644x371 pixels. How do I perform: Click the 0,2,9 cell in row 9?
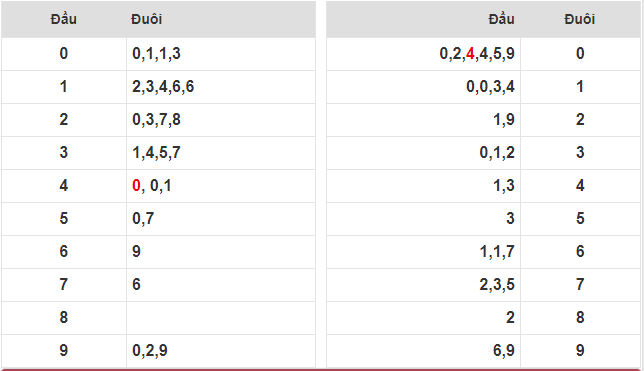pos(221,351)
